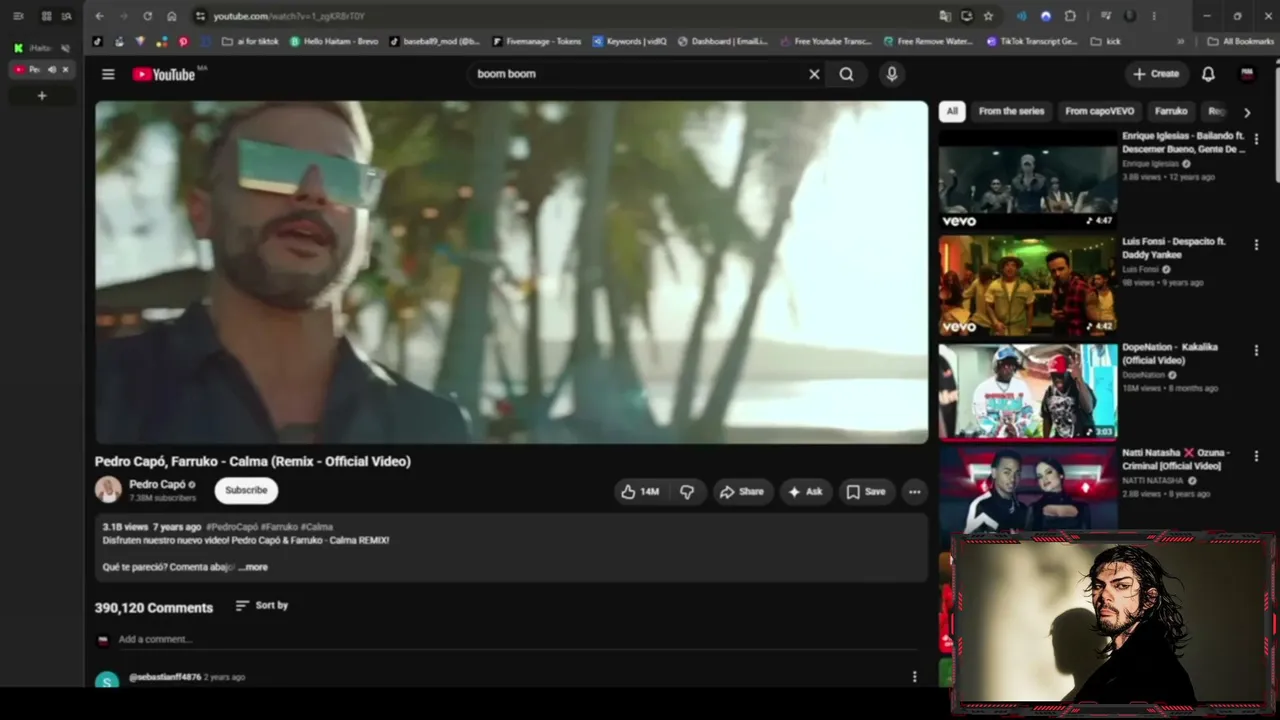1280x720 pixels.
Task: Go to the YouTube home logo
Action: 164,74
